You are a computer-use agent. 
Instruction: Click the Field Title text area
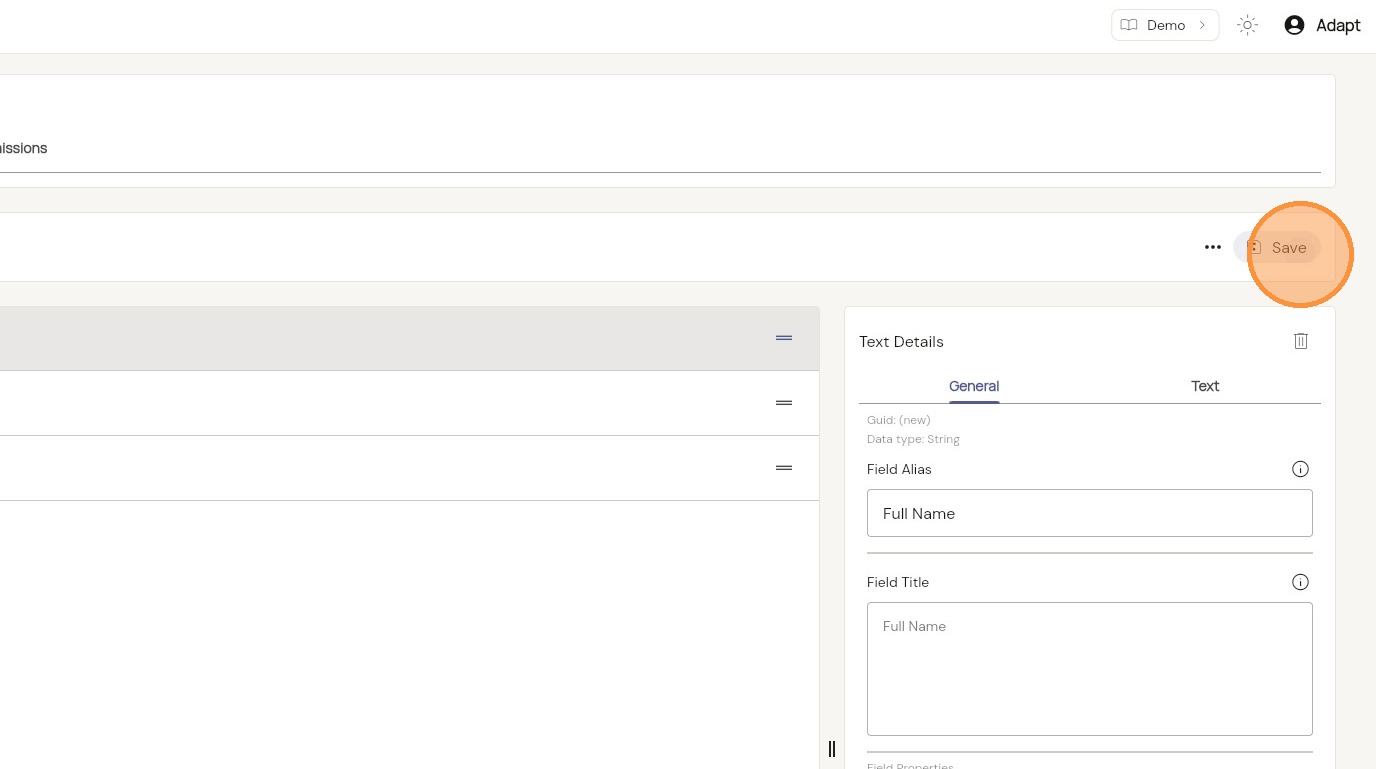tap(1089, 668)
